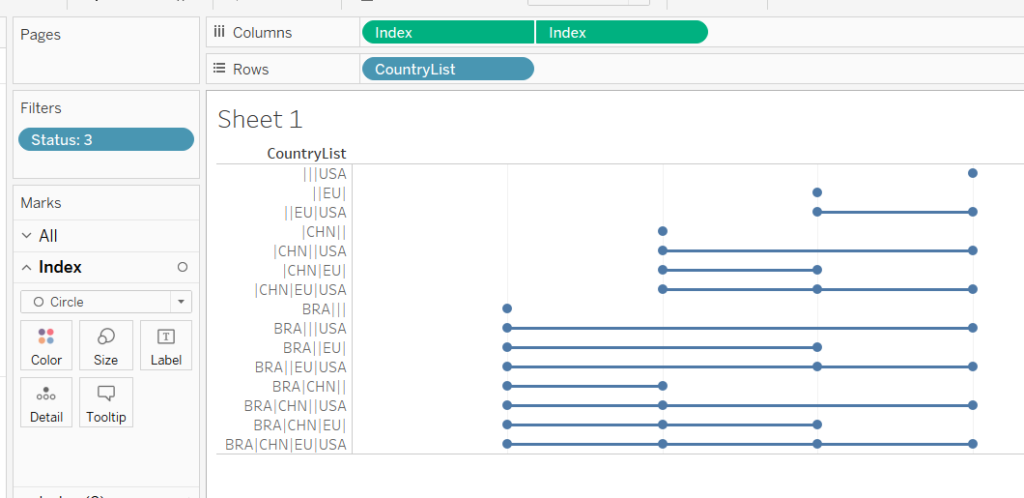This screenshot has width=1024, height=498.
Task: Click the Columns shelf grid icon
Action: (x=219, y=32)
